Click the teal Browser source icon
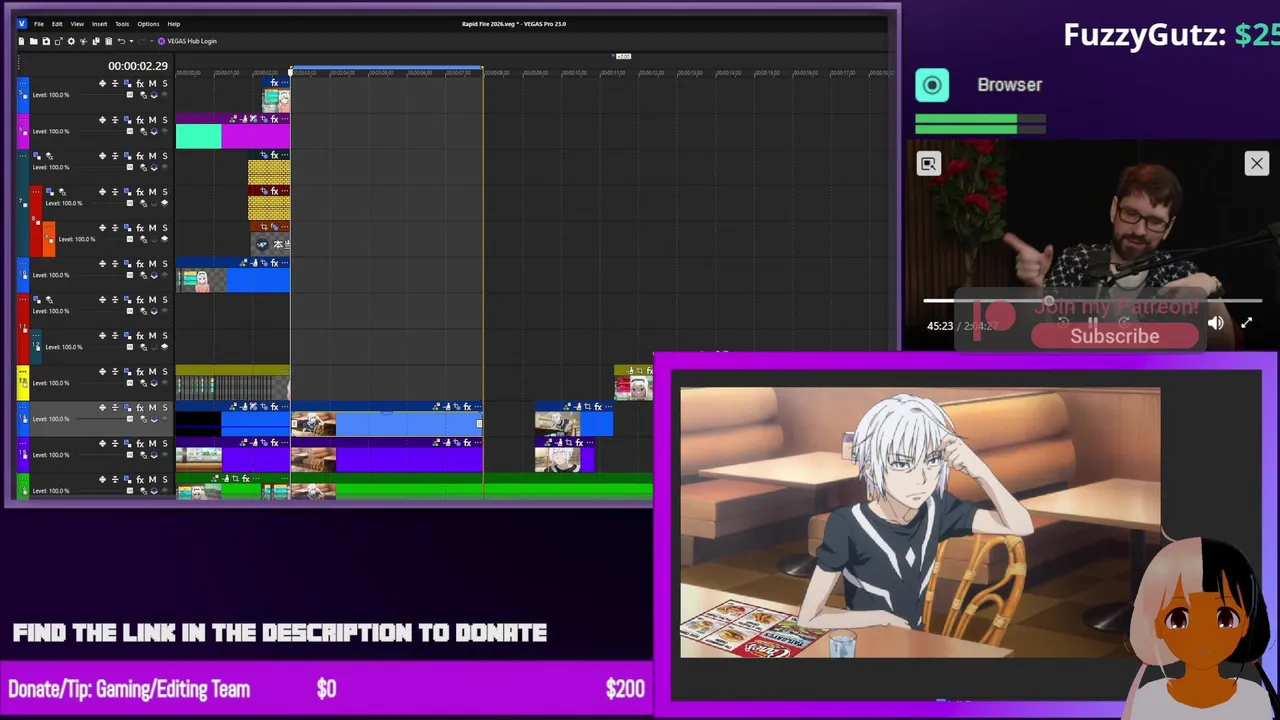Screen dimensions: 1280x720 coord(932,85)
